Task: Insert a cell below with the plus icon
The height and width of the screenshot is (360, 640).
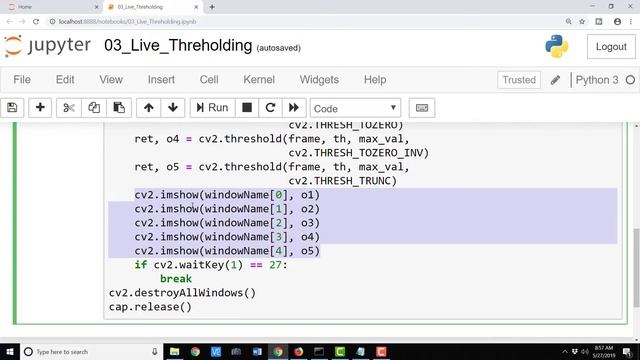Action: tap(40, 108)
